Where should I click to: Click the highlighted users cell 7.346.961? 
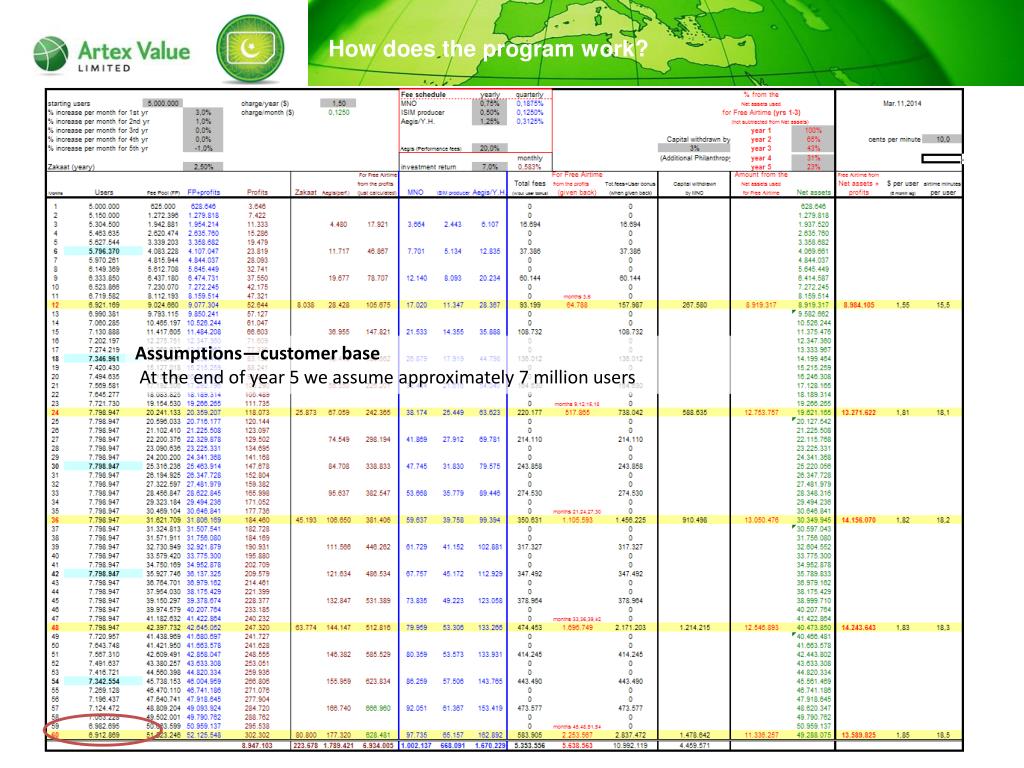pos(104,359)
